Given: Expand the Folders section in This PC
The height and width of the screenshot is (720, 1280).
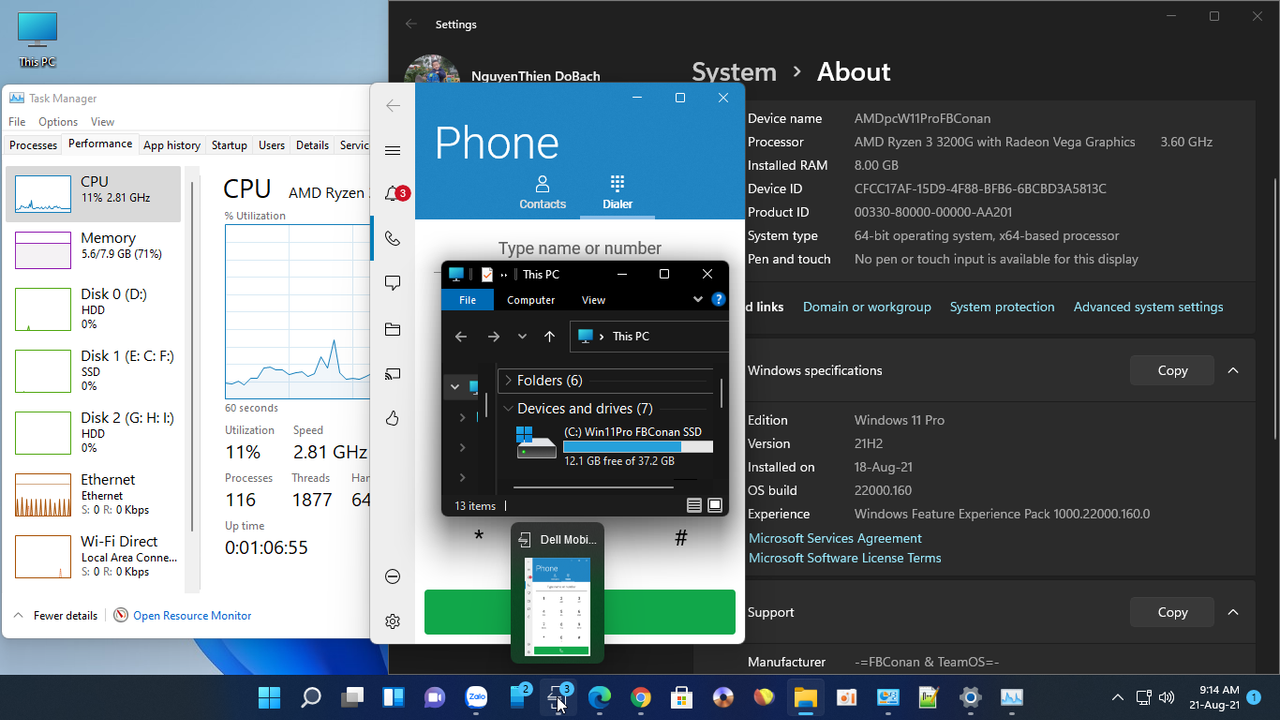Looking at the screenshot, I should coord(508,380).
